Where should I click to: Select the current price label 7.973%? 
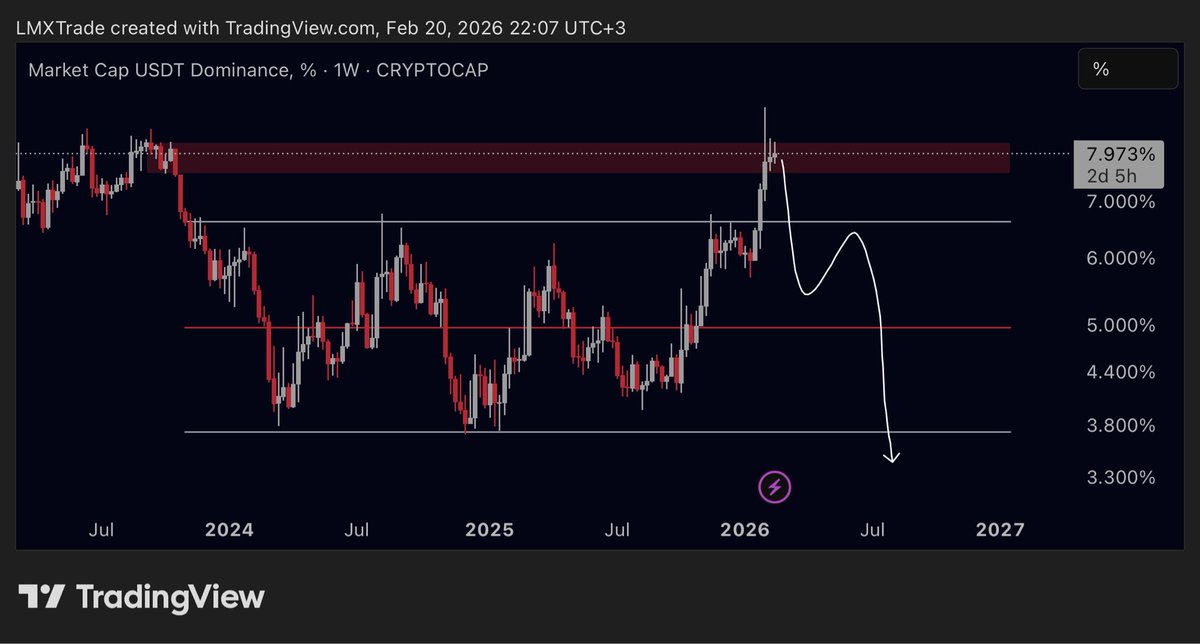[1119, 155]
